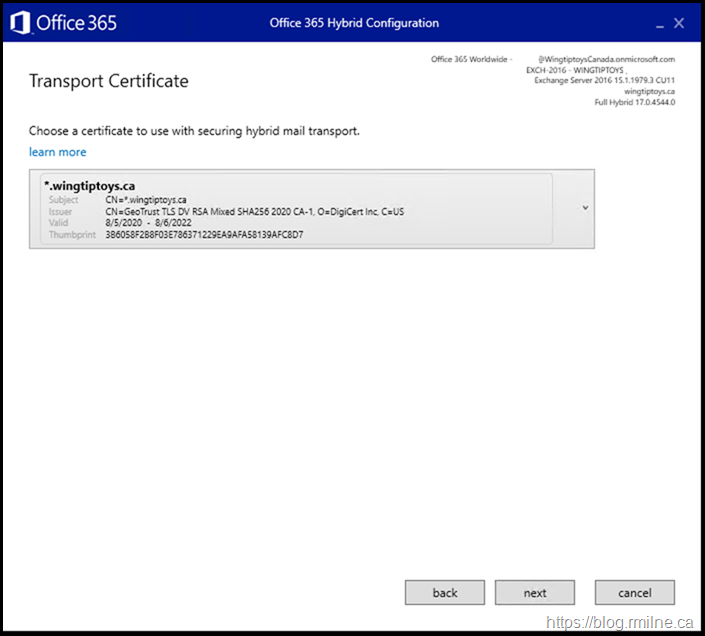This screenshot has height=636, width=705.
Task: Click the GeoTrust issuer line
Action: [254, 211]
